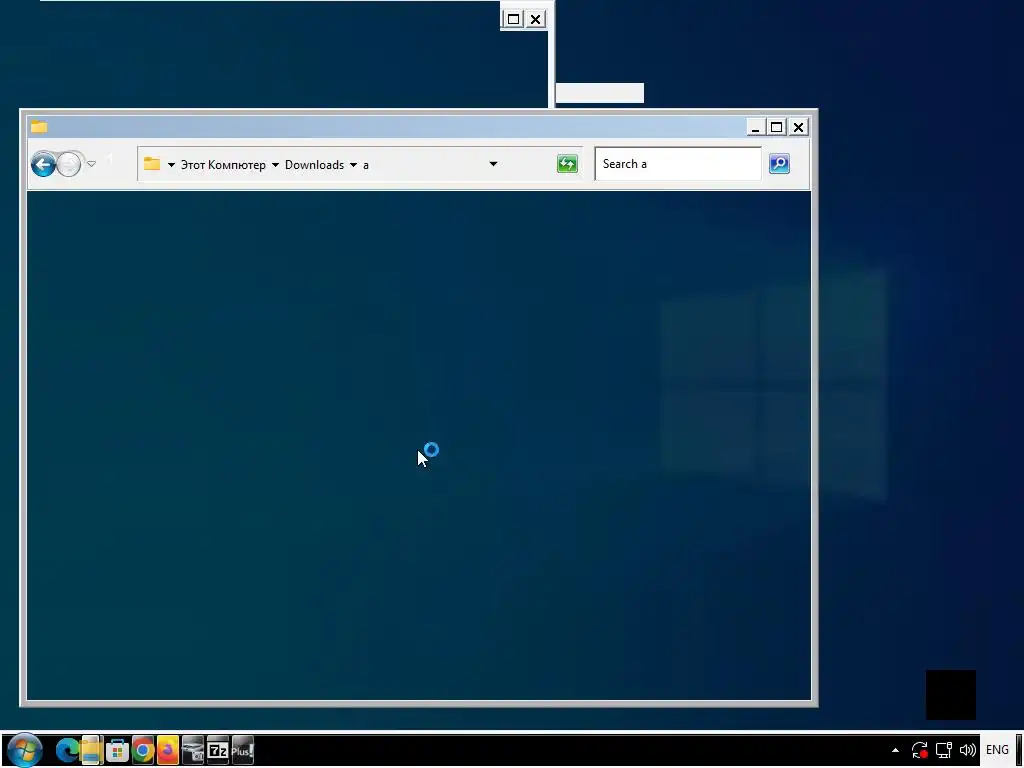Image resolution: width=1024 pixels, height=768 pixels.
Task: Expand the arrow before Этот Компютер
Action: tap(171, 165)
